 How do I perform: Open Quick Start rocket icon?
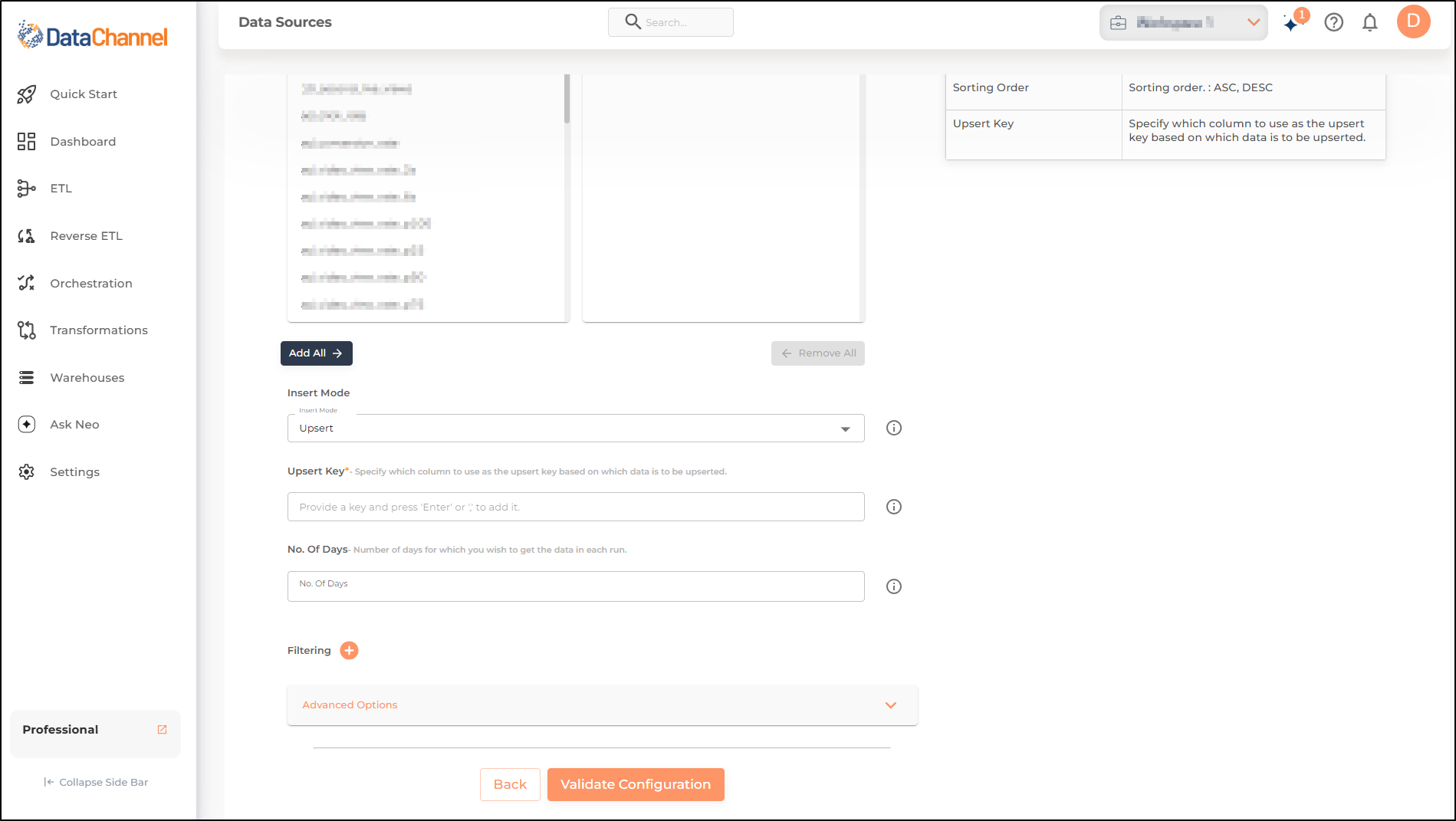(27, 94)
